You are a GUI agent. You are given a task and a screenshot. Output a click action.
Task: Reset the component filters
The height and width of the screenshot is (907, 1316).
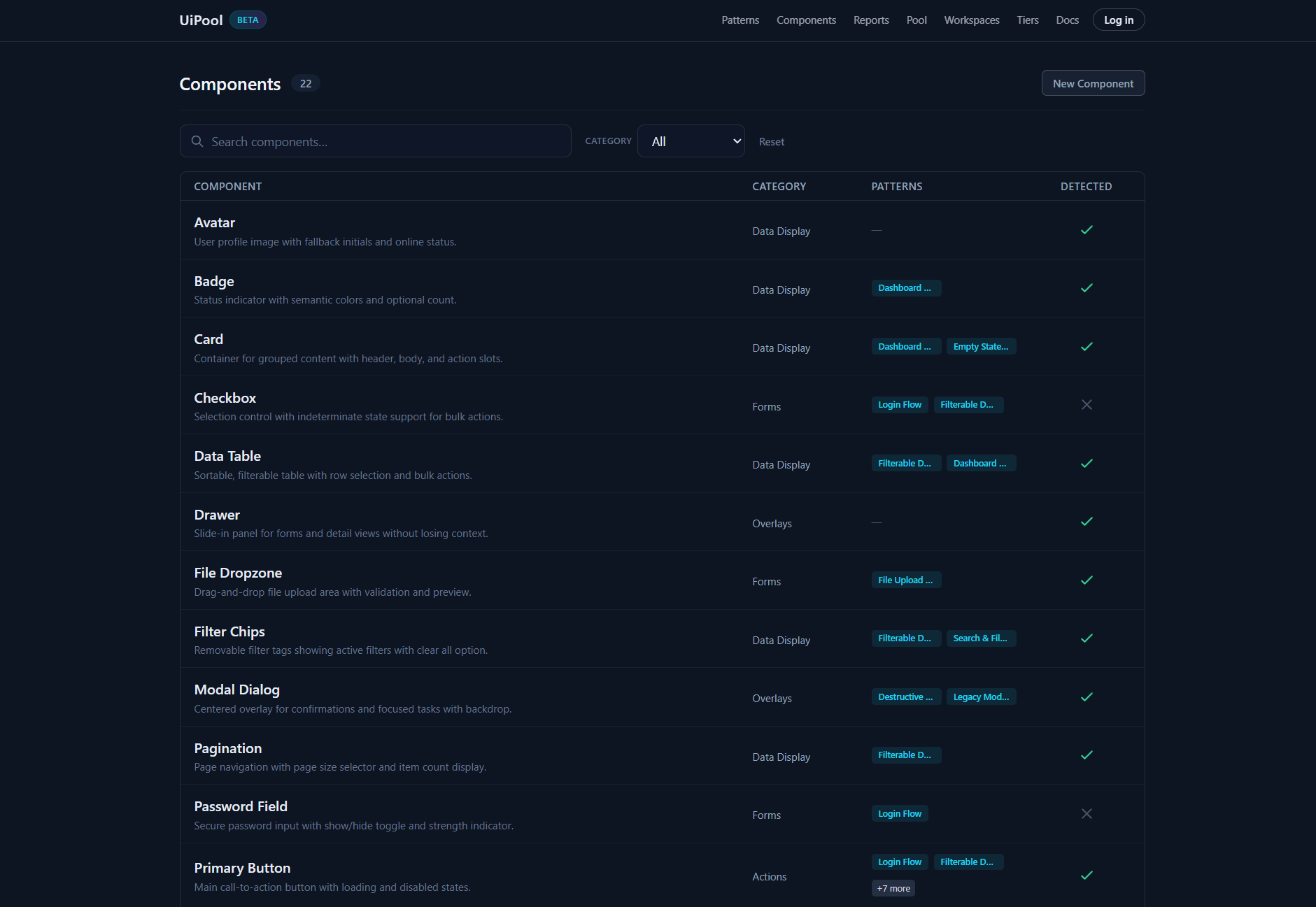[772, 142]
